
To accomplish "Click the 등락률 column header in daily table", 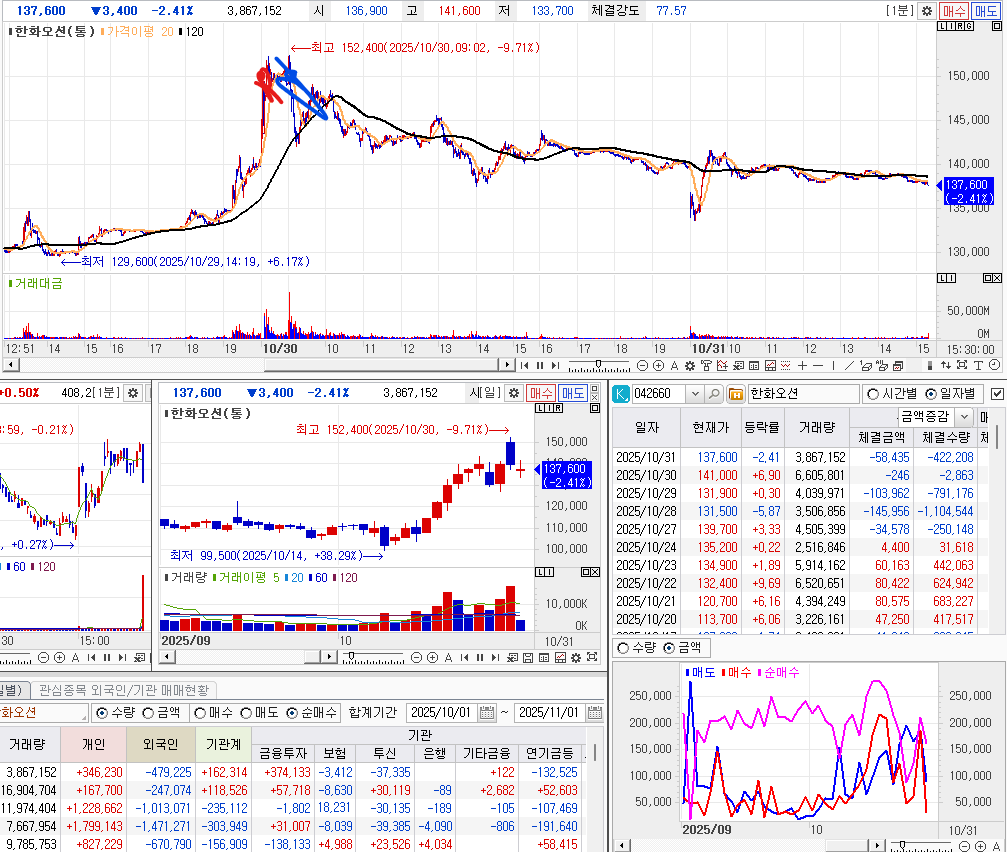I will pyautogui.click(x=761, y=427).
